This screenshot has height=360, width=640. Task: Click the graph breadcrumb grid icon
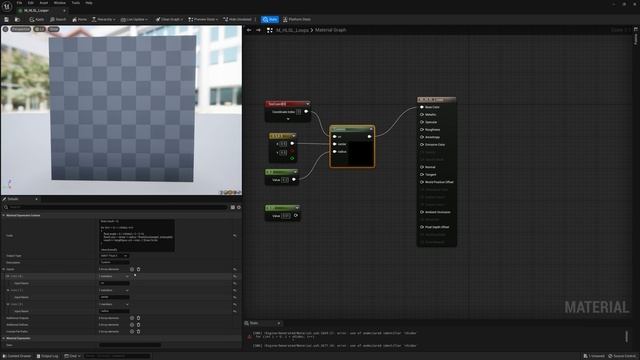point(269,30)
